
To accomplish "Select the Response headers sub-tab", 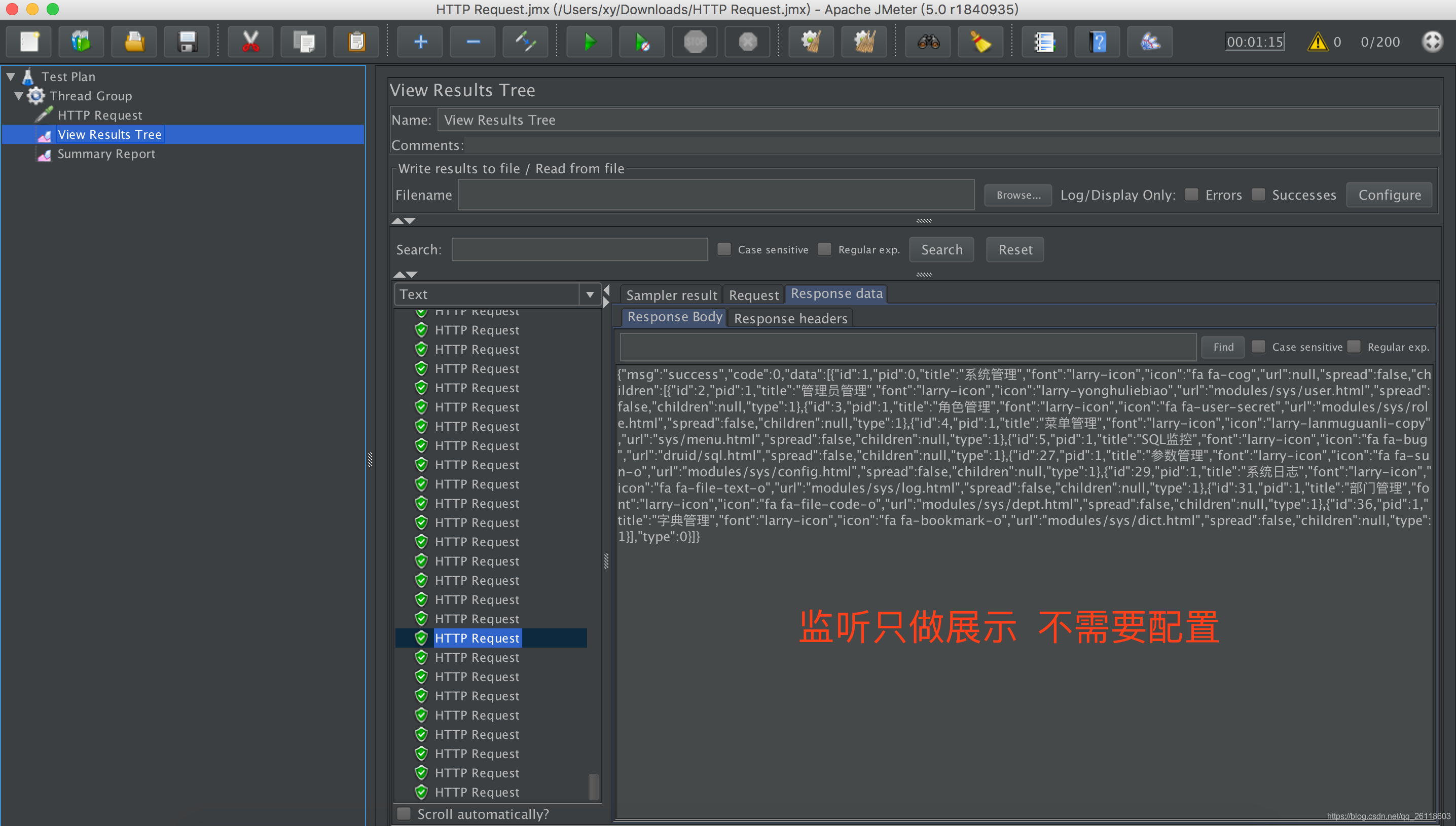I will 790,318.
